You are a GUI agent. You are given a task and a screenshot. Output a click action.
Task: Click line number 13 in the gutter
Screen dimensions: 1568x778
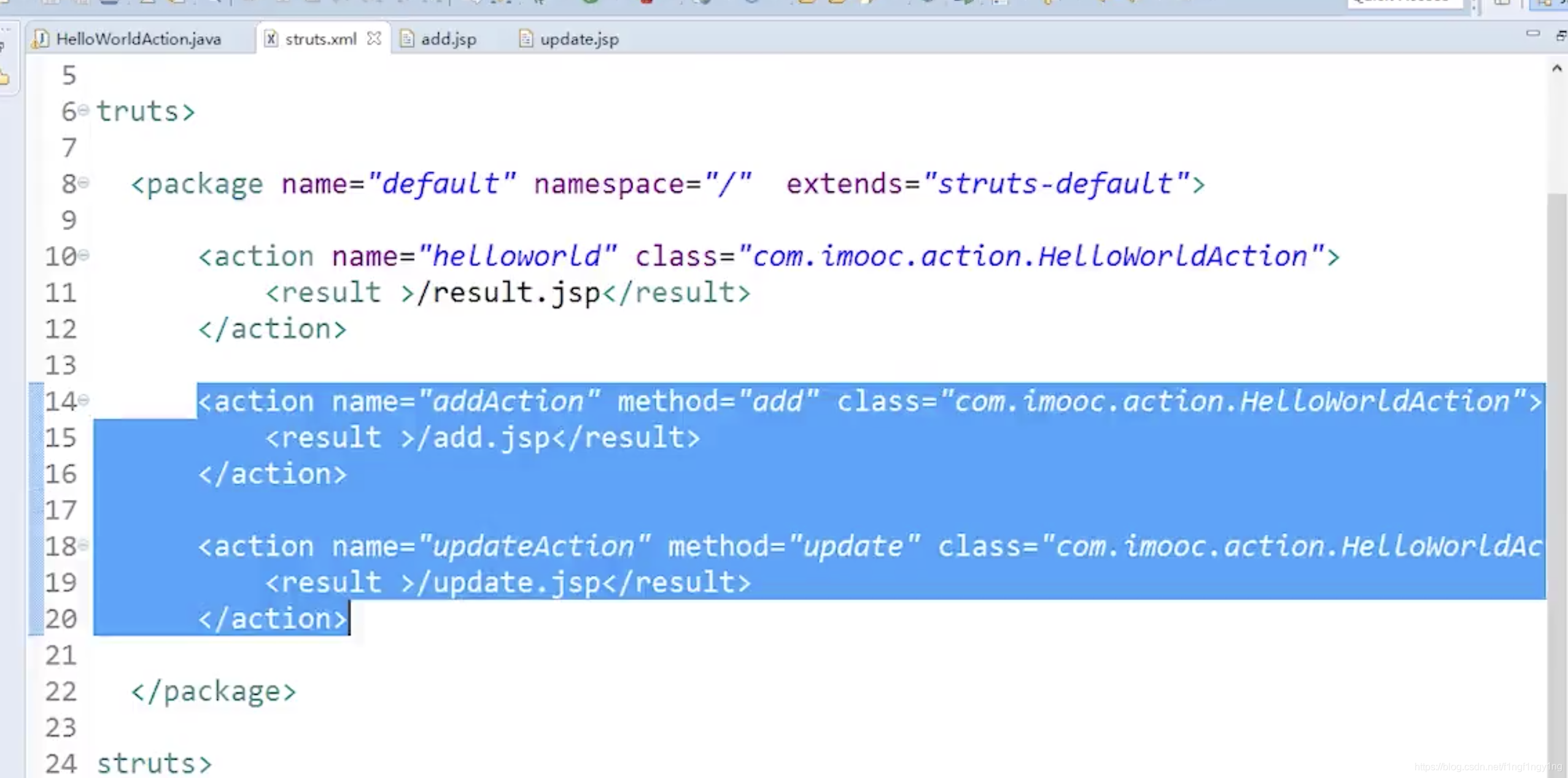pos(61,366)
